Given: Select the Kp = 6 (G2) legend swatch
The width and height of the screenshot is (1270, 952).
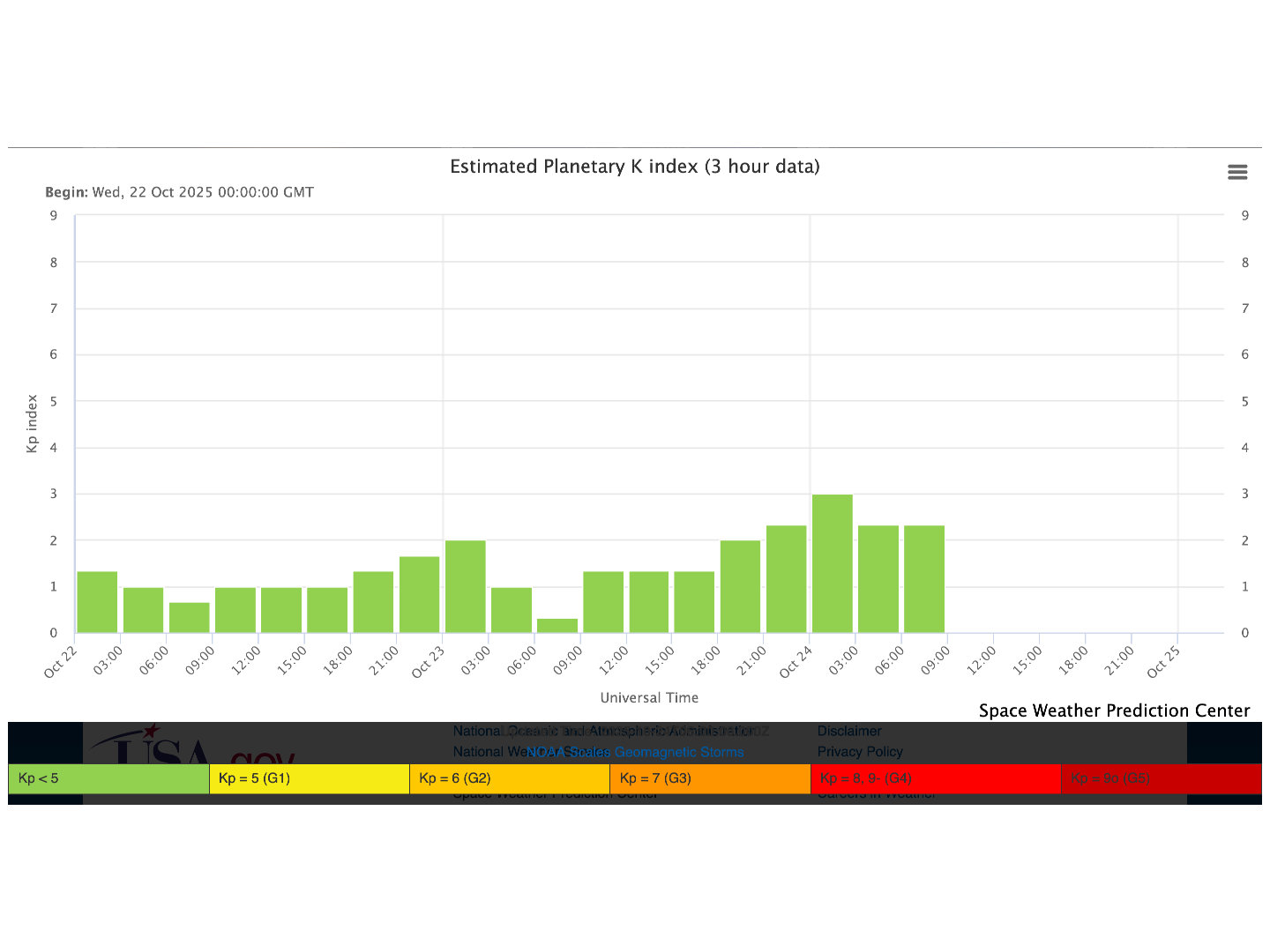Looking at the screenshot, I should (509, 778).
